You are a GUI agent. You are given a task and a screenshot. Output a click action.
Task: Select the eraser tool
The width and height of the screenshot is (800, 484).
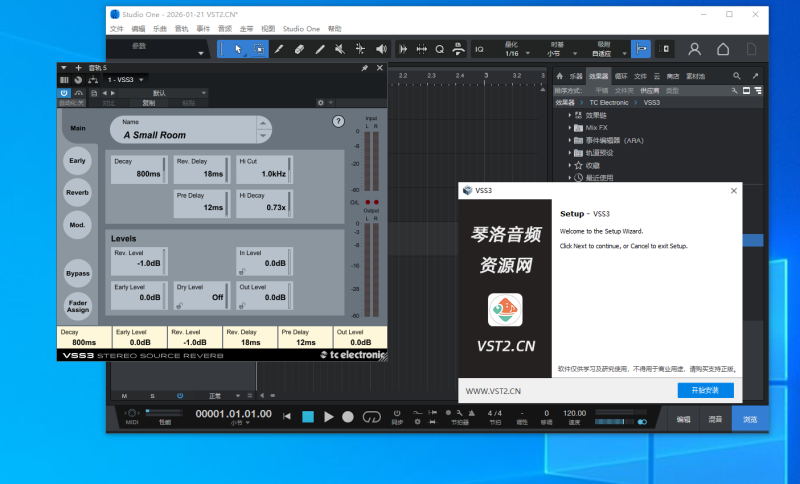(299, 48)
